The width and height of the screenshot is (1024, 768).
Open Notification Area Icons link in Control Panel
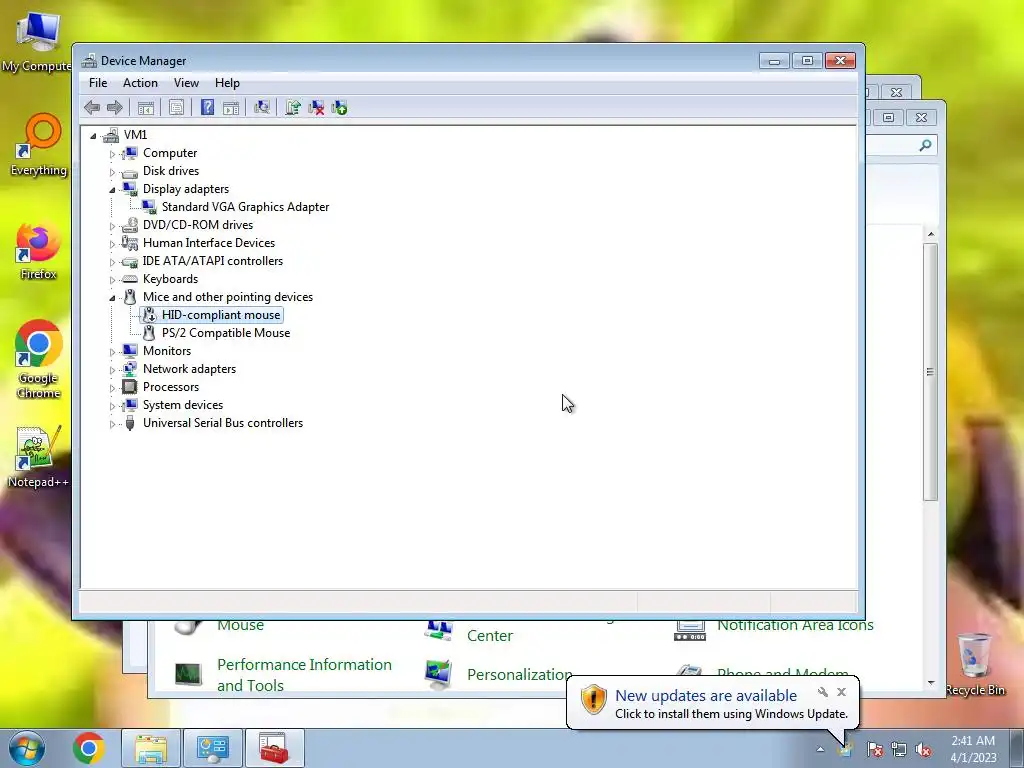[x=795, y=625]
